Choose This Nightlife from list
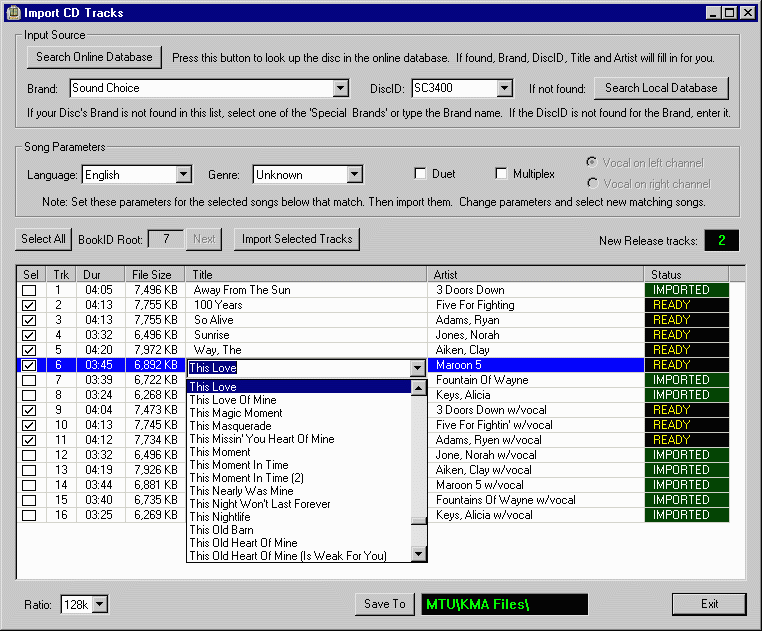Screen dimensions: 762x631 click(x=299, y=517)
